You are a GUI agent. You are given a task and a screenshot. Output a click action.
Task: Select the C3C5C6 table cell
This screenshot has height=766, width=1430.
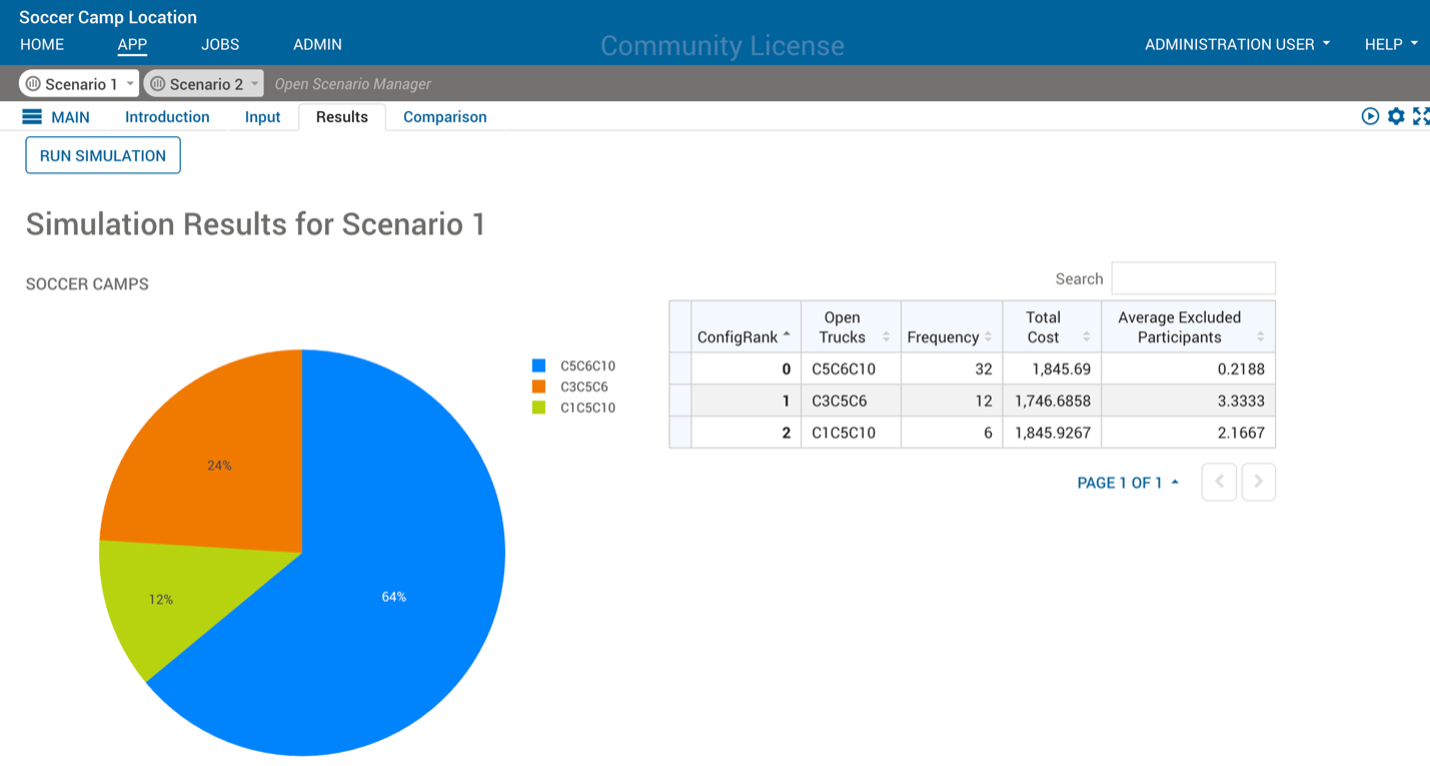[x=851, y=401]
